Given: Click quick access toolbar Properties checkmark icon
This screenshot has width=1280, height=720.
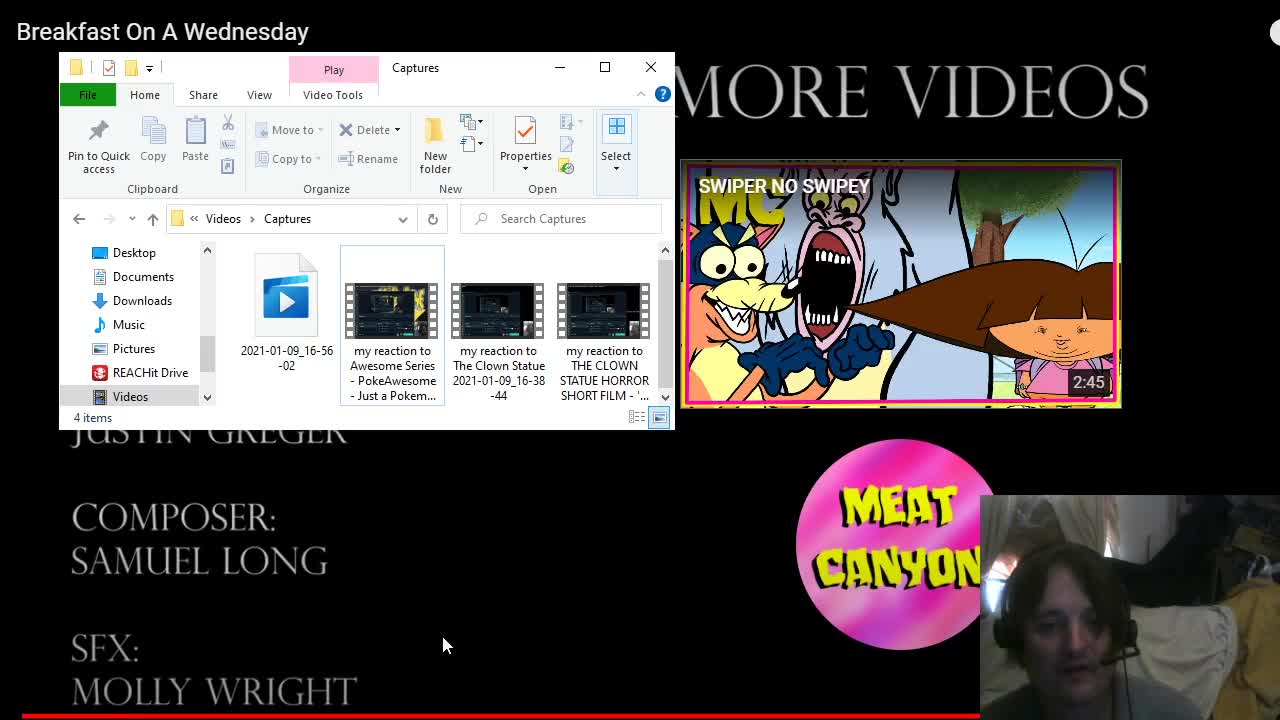Looking at the screenshot, I should pos(109,68).
